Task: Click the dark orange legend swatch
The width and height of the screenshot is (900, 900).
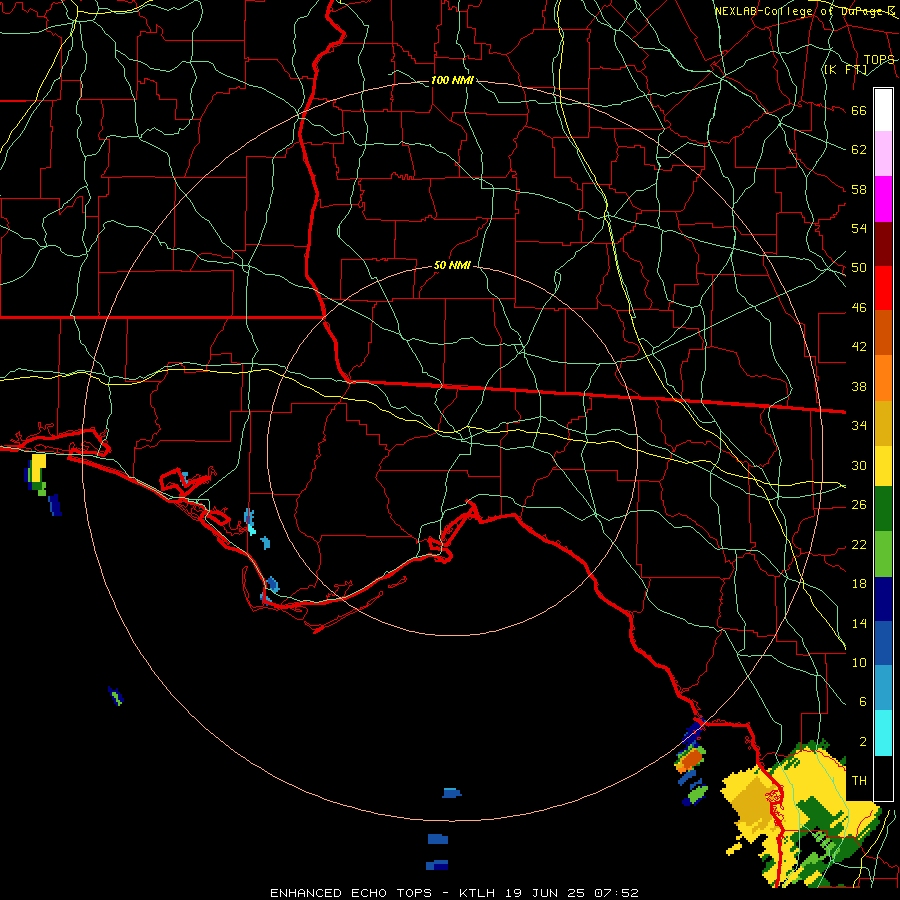Action: pos(883,332)
